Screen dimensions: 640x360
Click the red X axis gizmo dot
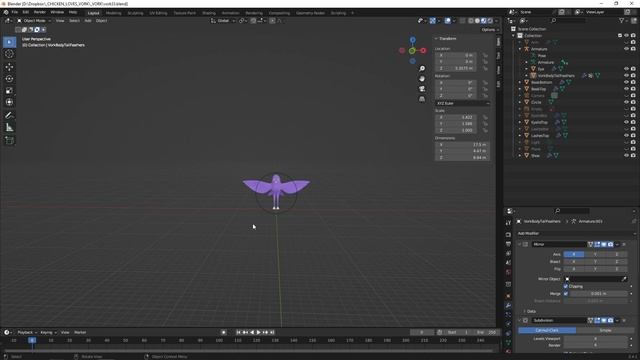pos(423,51)
